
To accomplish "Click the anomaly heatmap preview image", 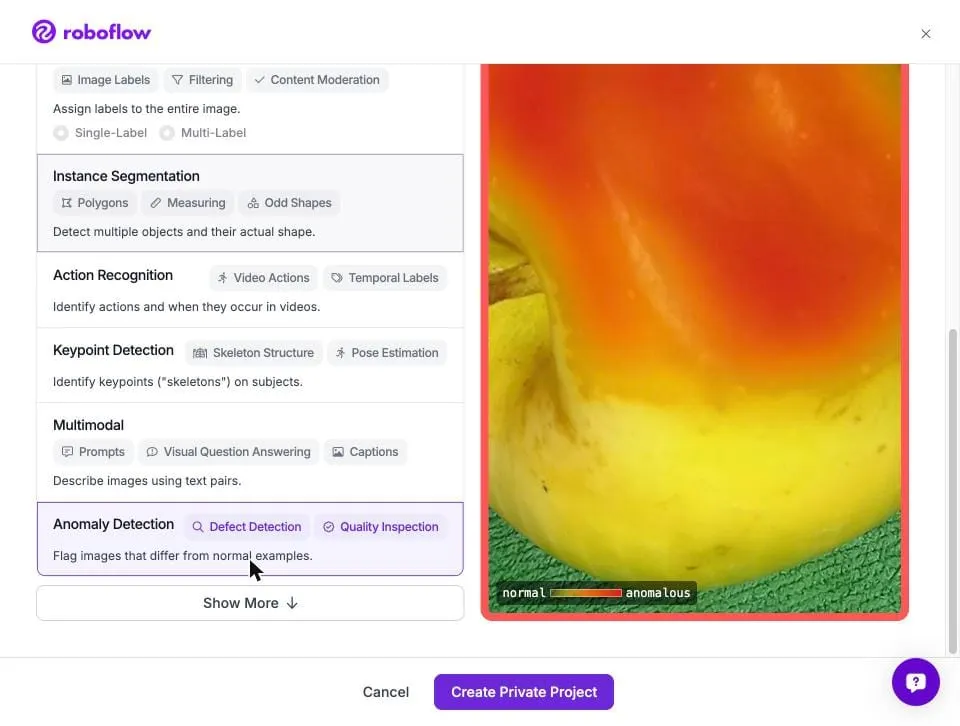I will pyautogui.click(x=694, y=340).
